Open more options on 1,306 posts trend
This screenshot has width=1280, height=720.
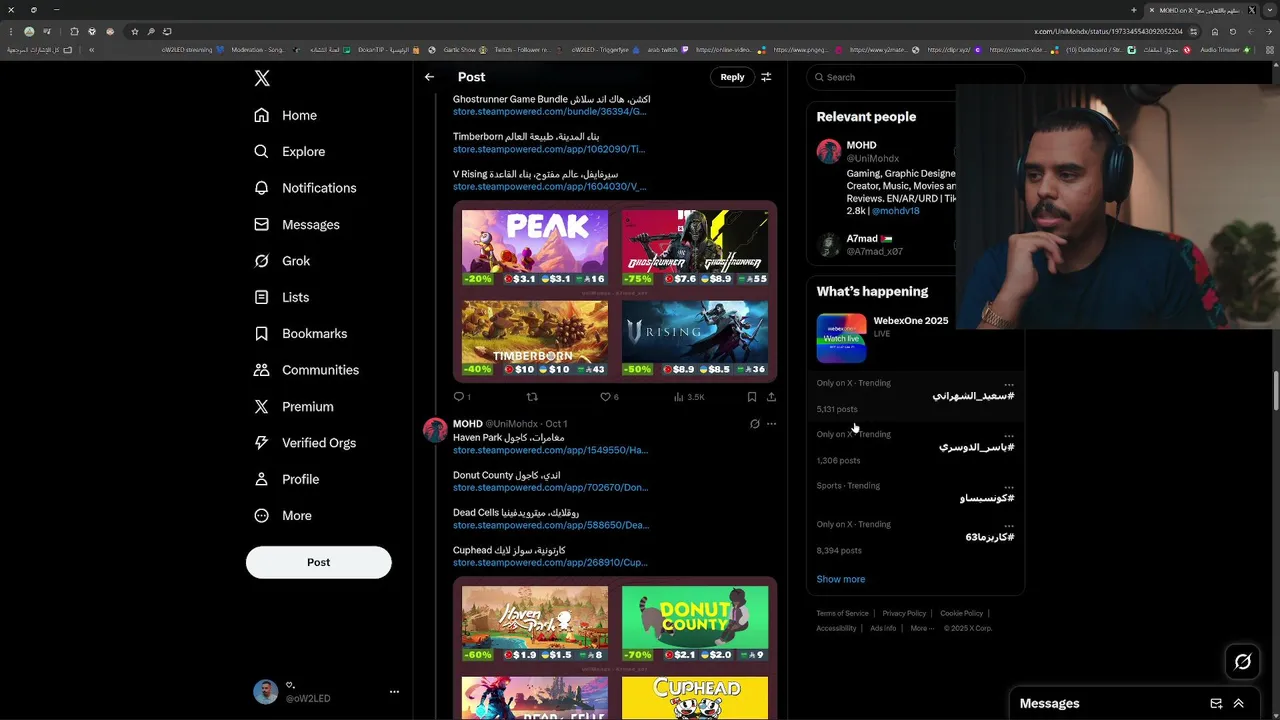(1009, 436)
